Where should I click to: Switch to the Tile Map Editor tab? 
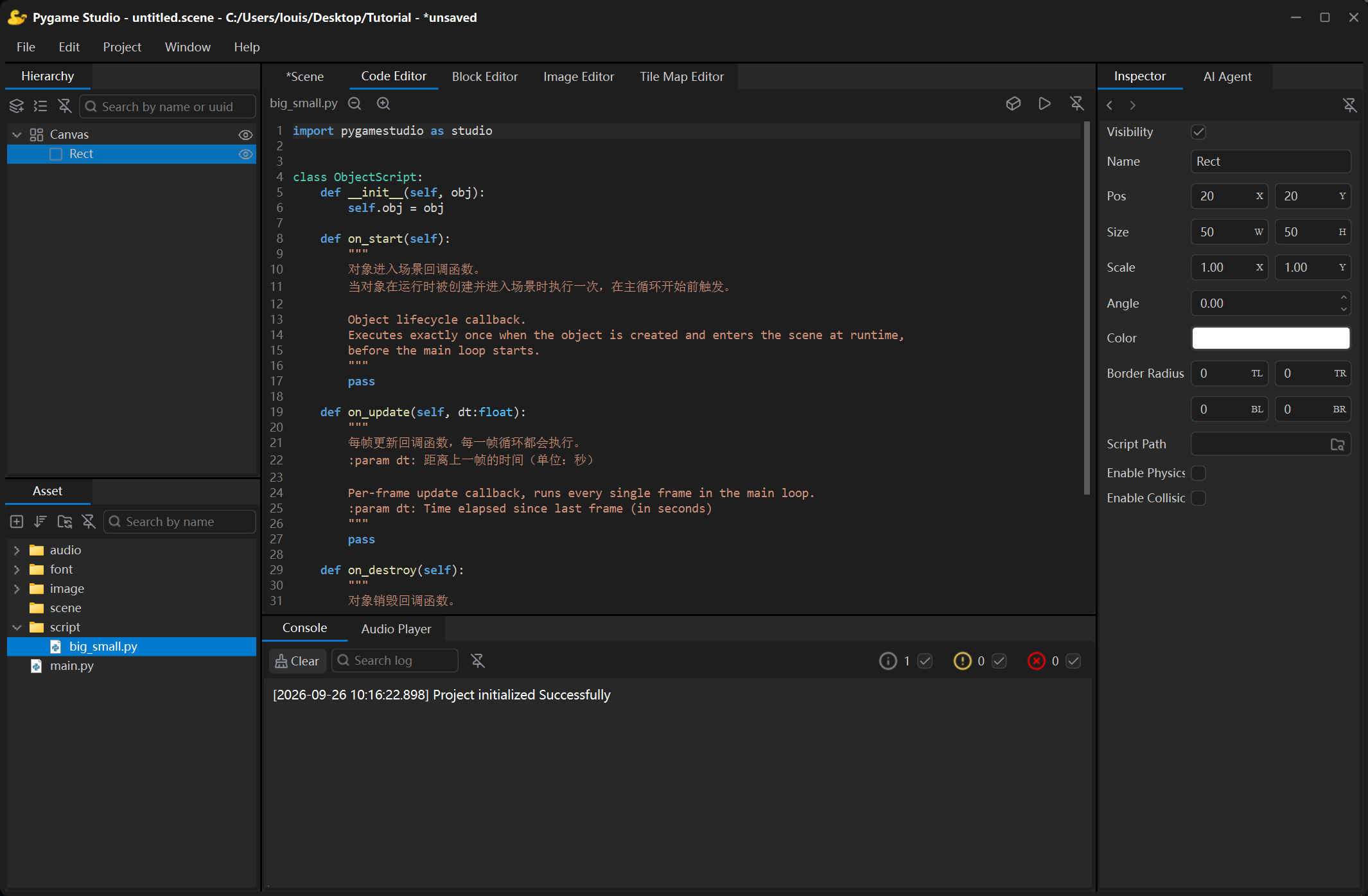pyautogui.click(x=681, y=76)
